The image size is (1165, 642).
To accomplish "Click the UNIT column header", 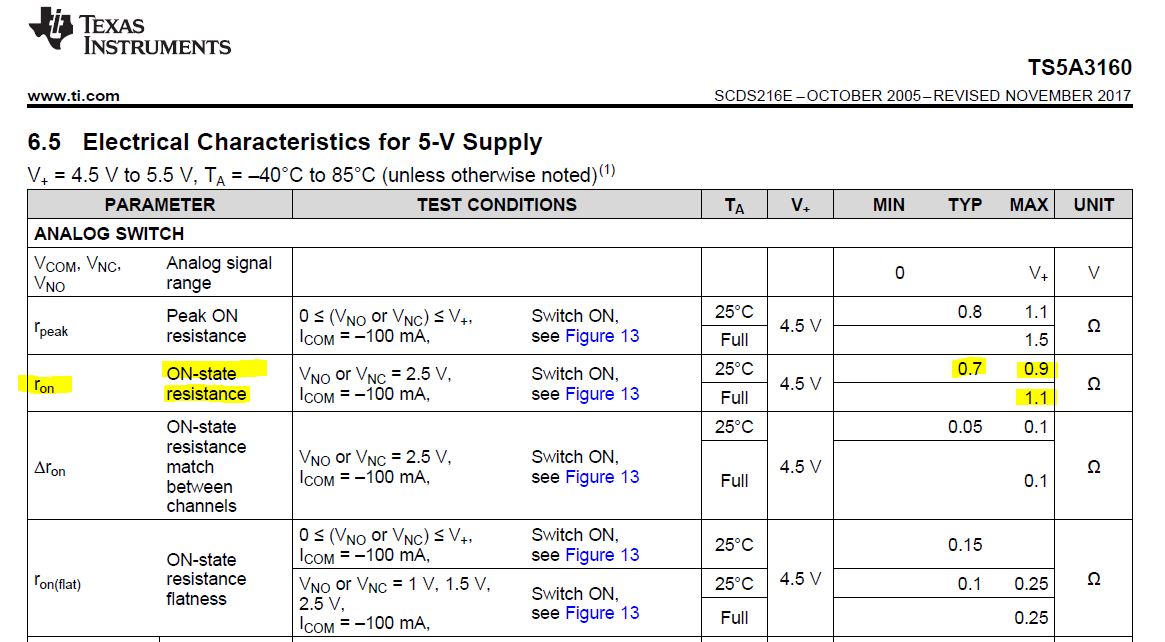I will pos(1094,204).
